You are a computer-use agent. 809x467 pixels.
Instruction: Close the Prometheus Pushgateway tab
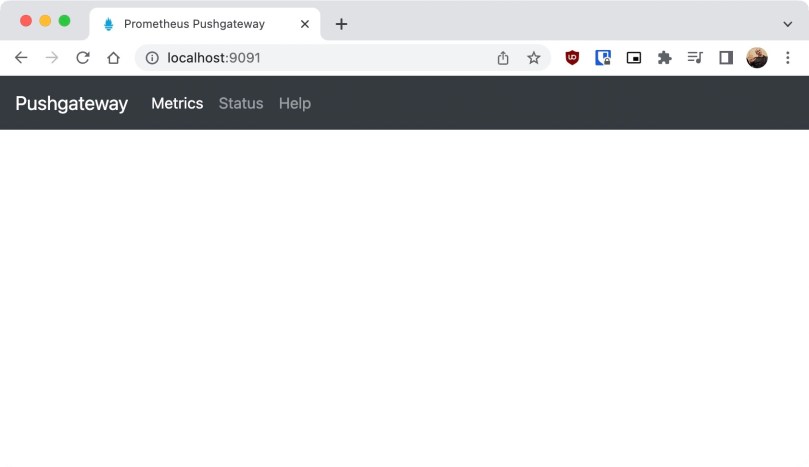point(305,24)
